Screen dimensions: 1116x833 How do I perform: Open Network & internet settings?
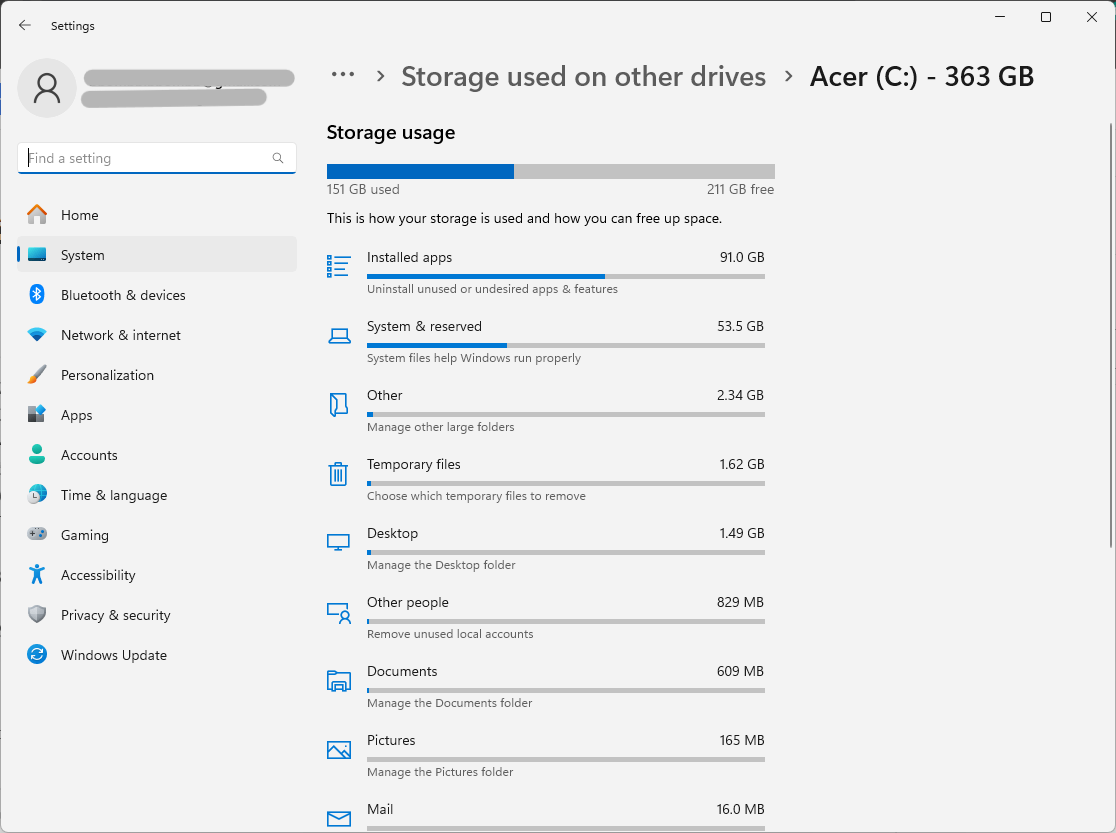pos(121,335)
